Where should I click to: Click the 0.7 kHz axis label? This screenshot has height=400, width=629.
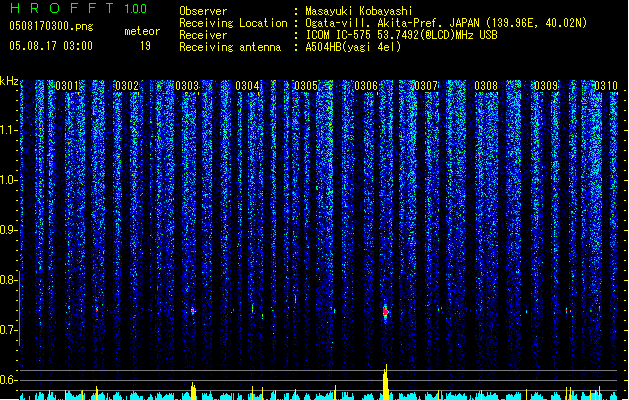[9, 330]
